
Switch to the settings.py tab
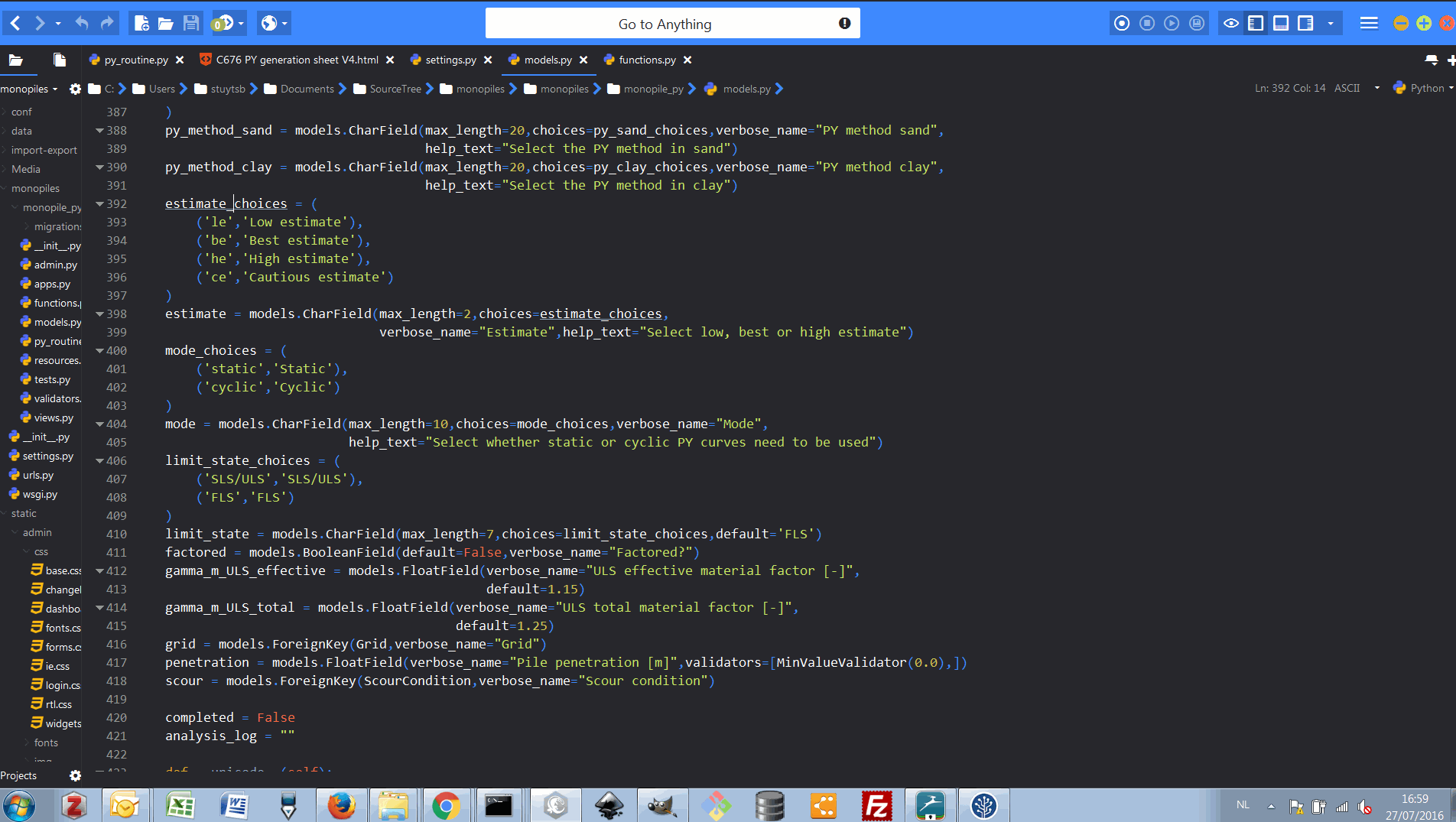(450, 60)
